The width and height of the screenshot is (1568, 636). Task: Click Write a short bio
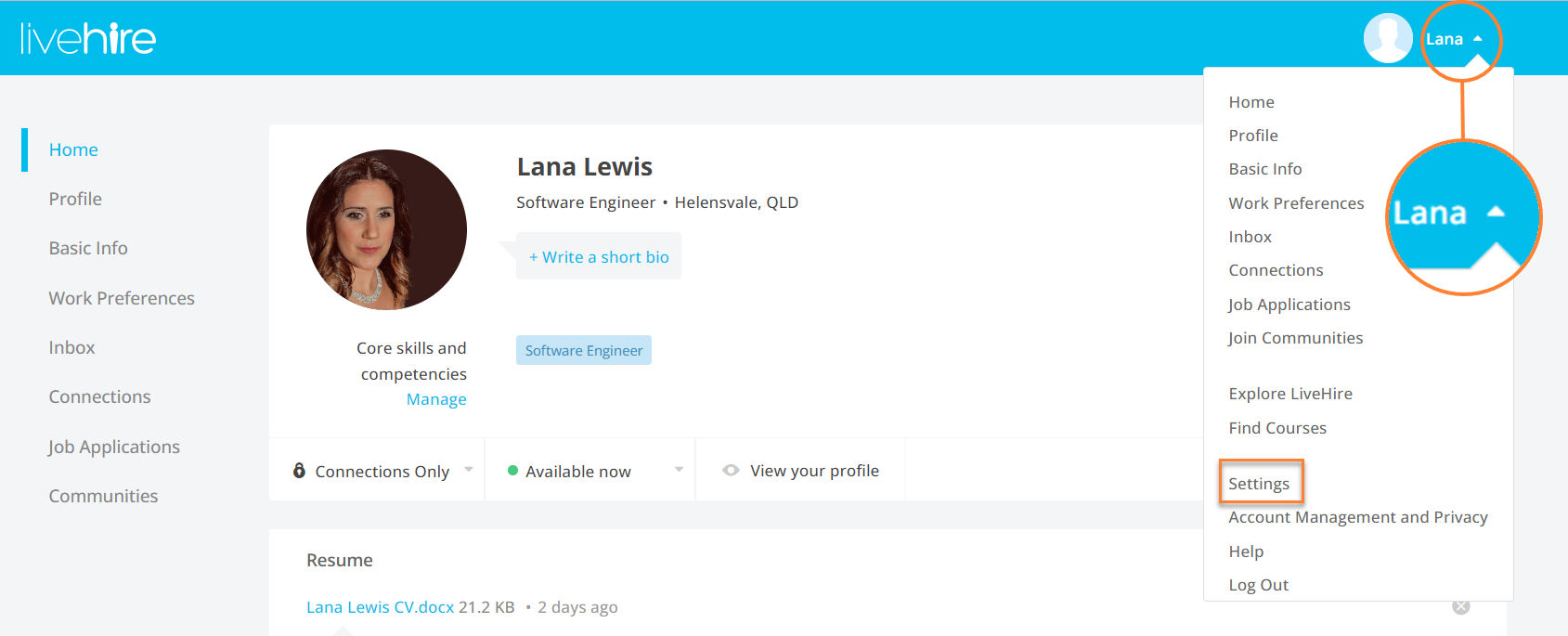pyautogui.click(x=599, y=257)
